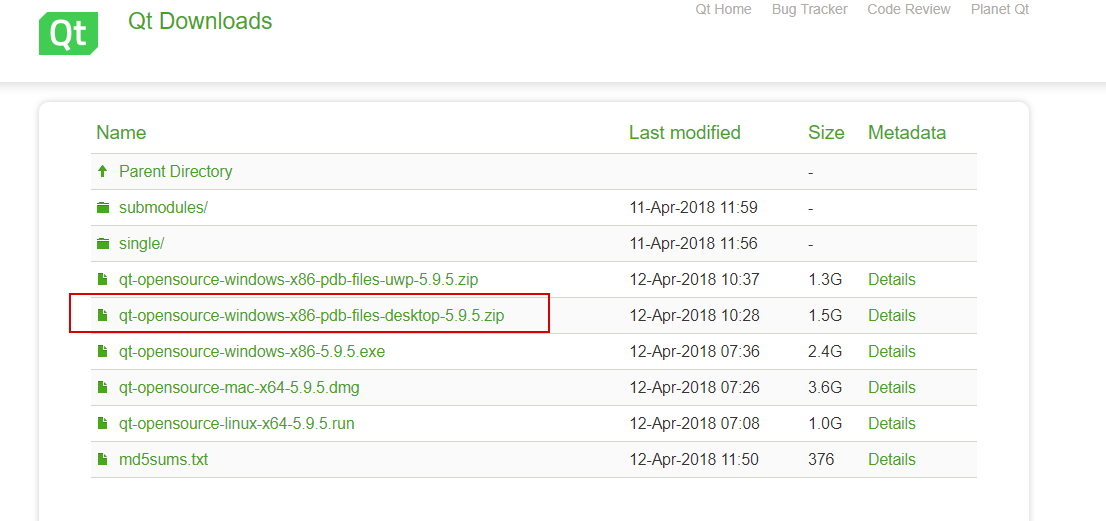Click the Metadata column header
Screen dimensions: 1106x521
[x=907, y=133]
